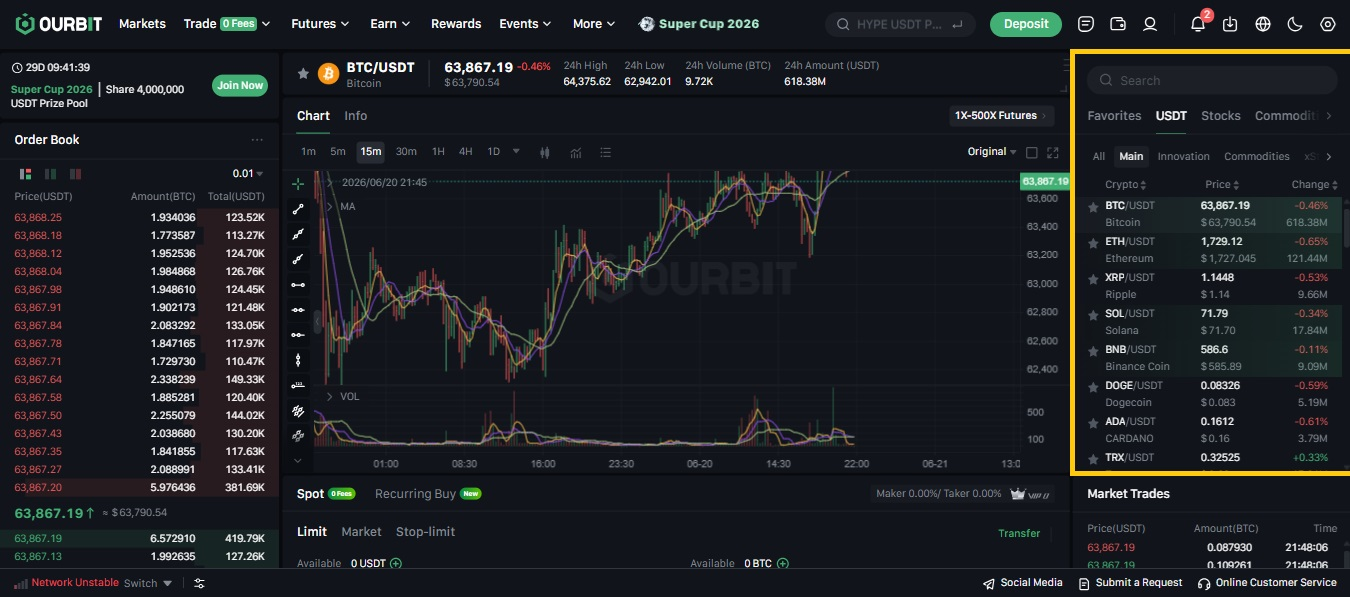Screen dimensions: 1350x597
Task: Open the language globe icon
Action: point(1263,24)
